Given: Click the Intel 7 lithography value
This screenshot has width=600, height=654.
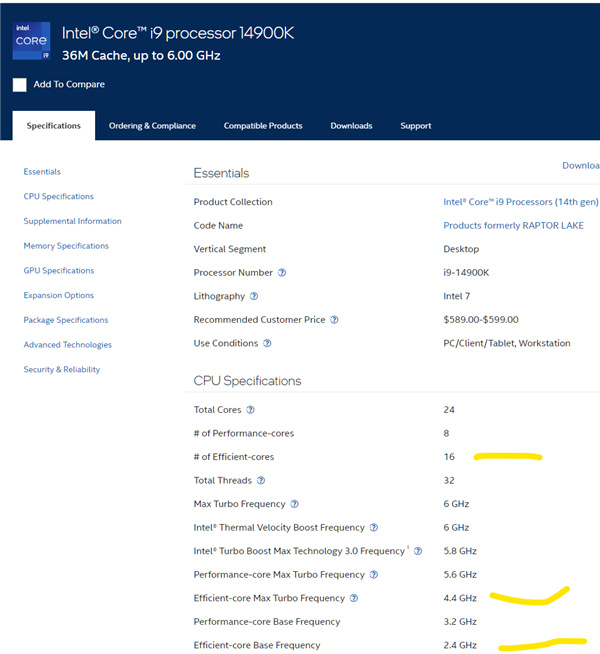Looking at the screenshot, I should (x=457, y=296).
